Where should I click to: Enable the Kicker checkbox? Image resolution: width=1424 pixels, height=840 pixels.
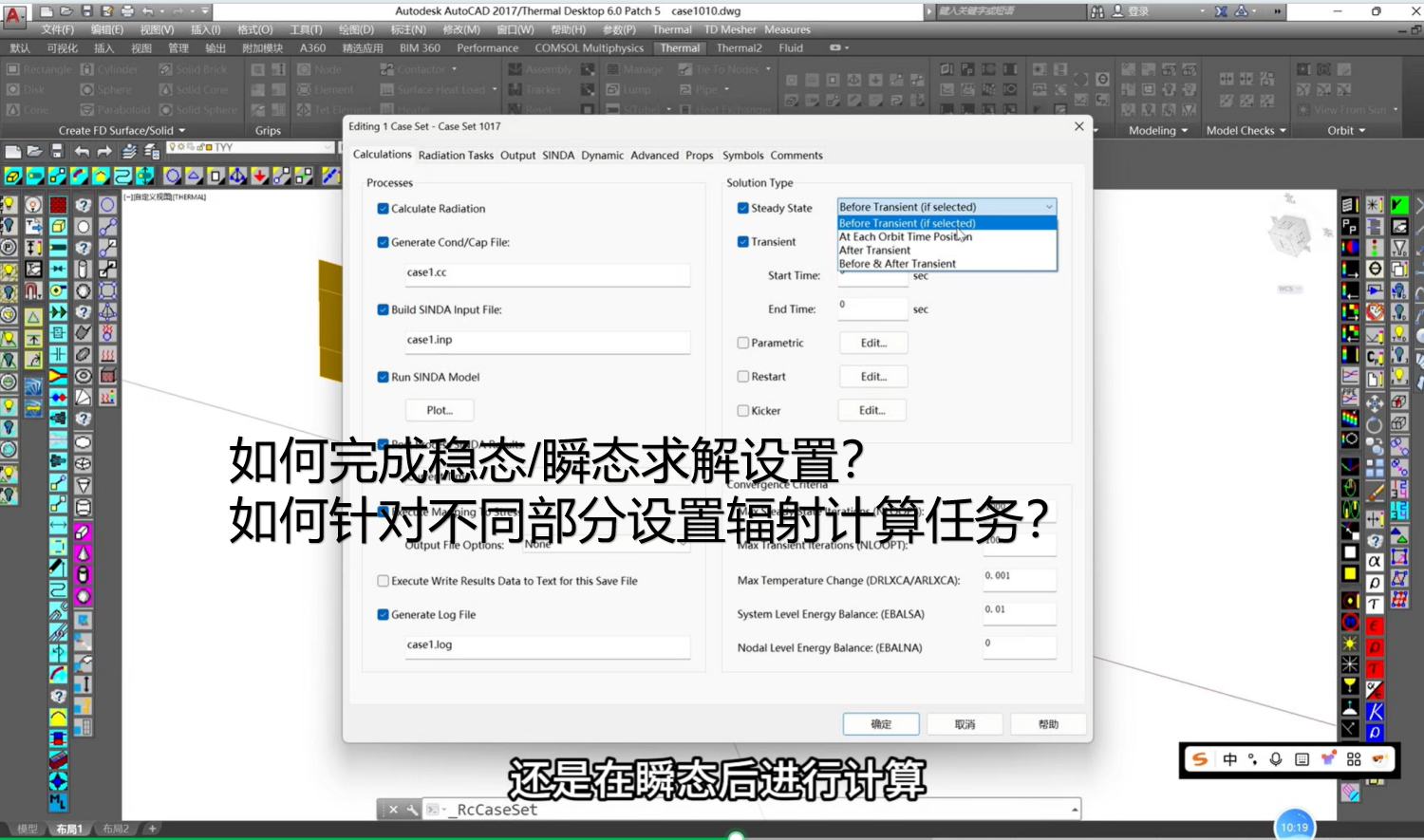tap(743, 411)
